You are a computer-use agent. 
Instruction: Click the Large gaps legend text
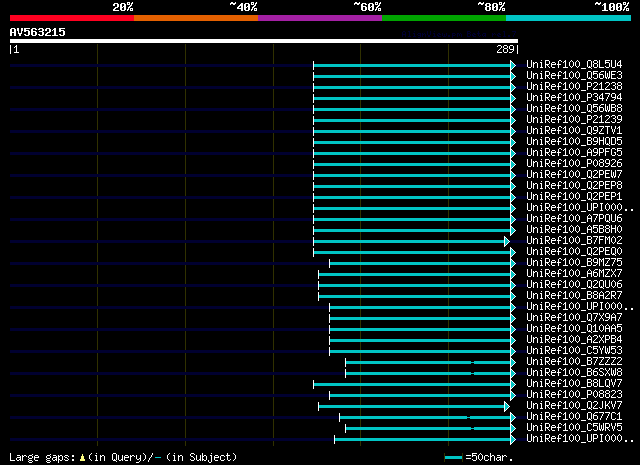tap(123, 457)
